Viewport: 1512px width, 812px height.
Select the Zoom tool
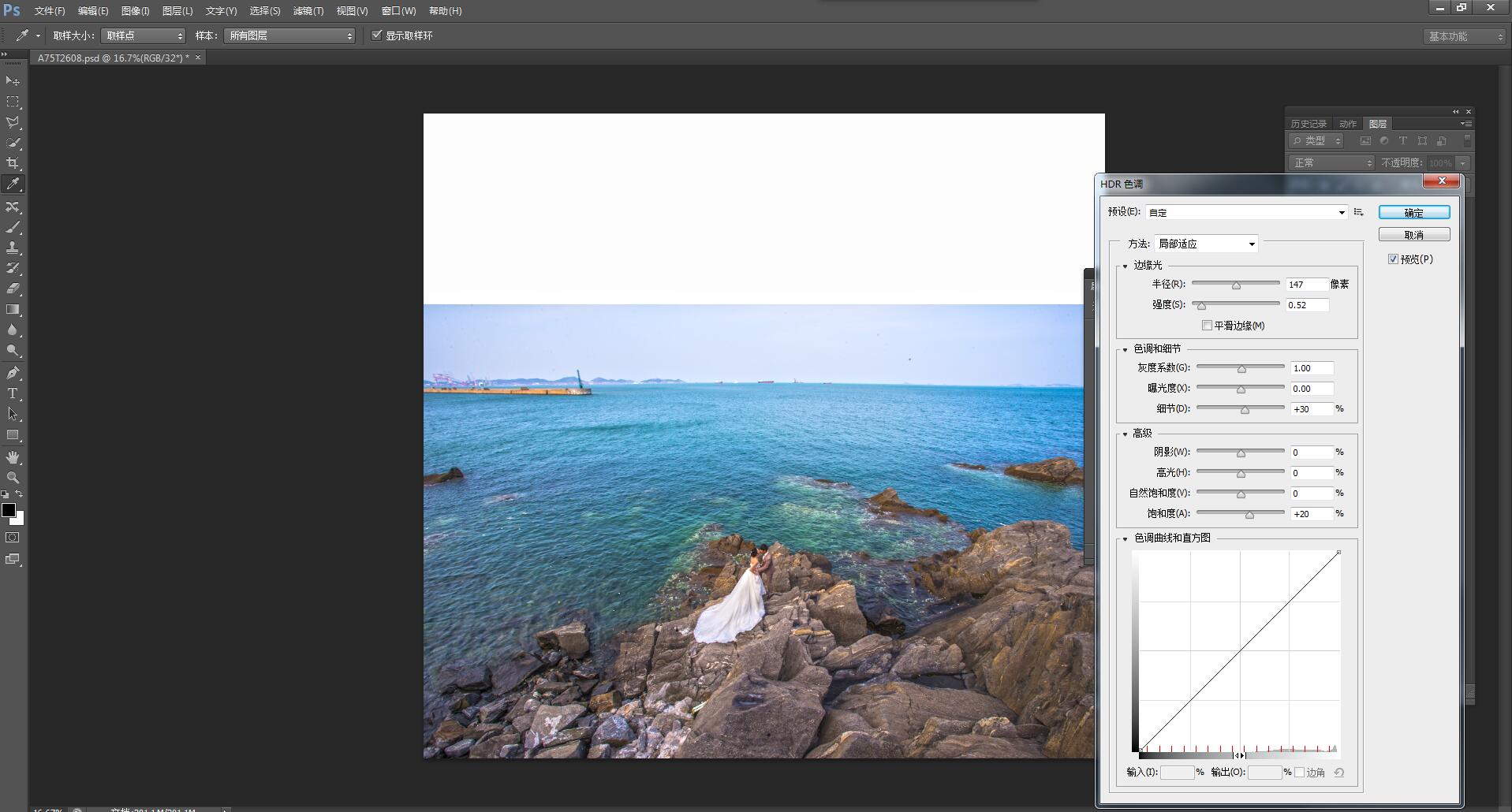(13, 478)
